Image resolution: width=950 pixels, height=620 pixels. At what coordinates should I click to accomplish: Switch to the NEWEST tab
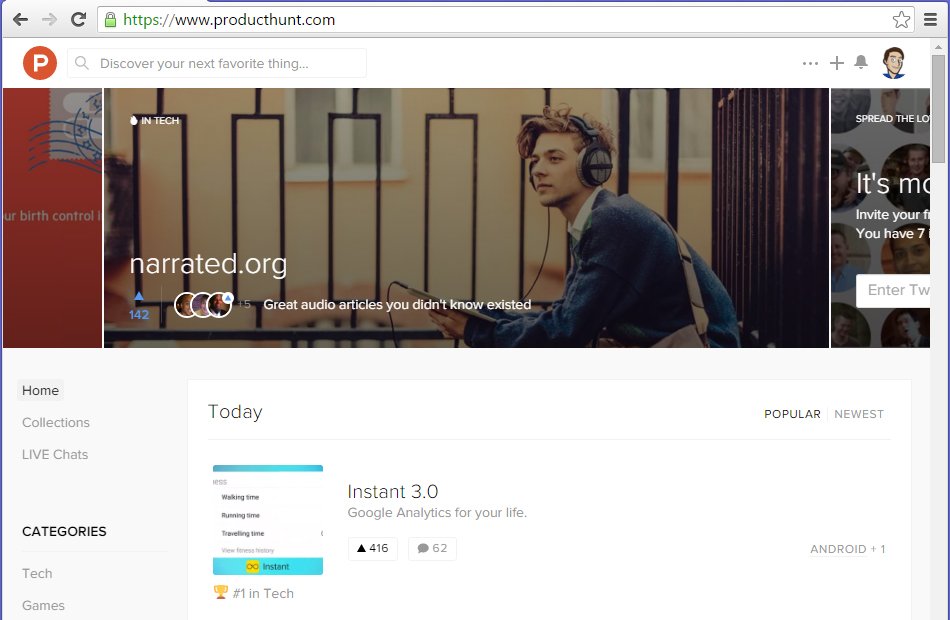coord(859,414)
